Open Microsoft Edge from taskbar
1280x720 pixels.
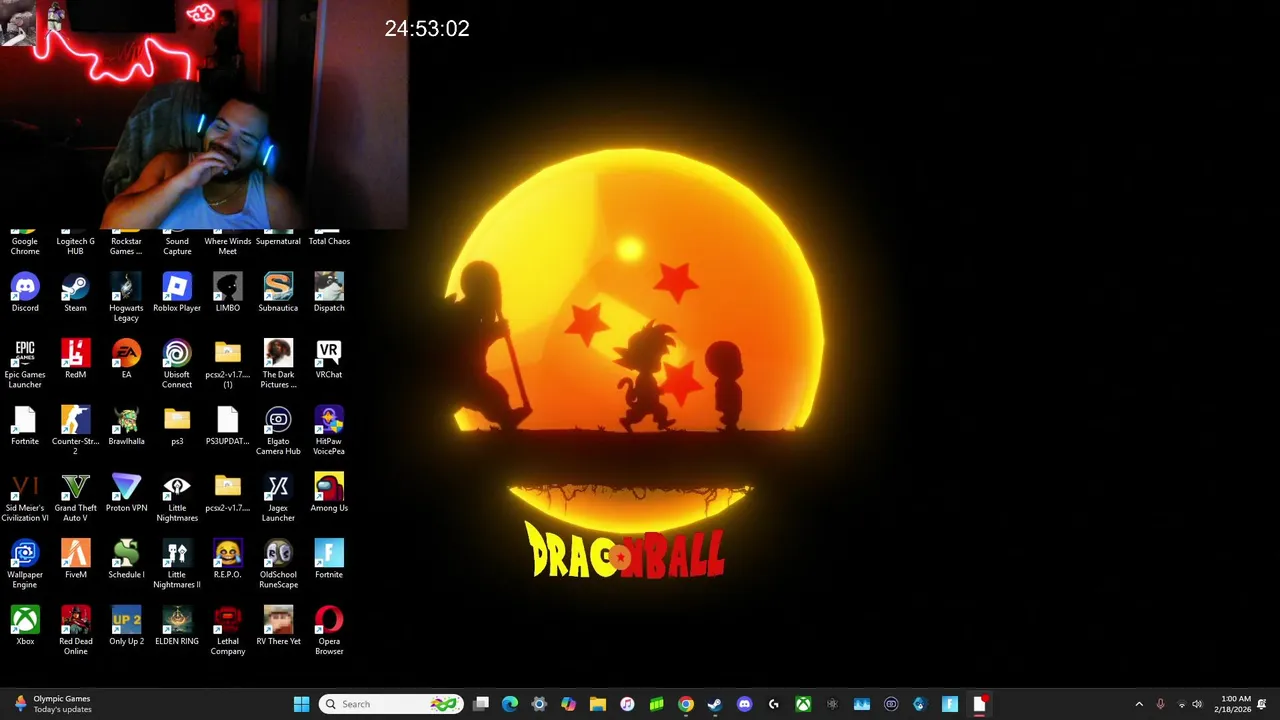coord(510,704)
